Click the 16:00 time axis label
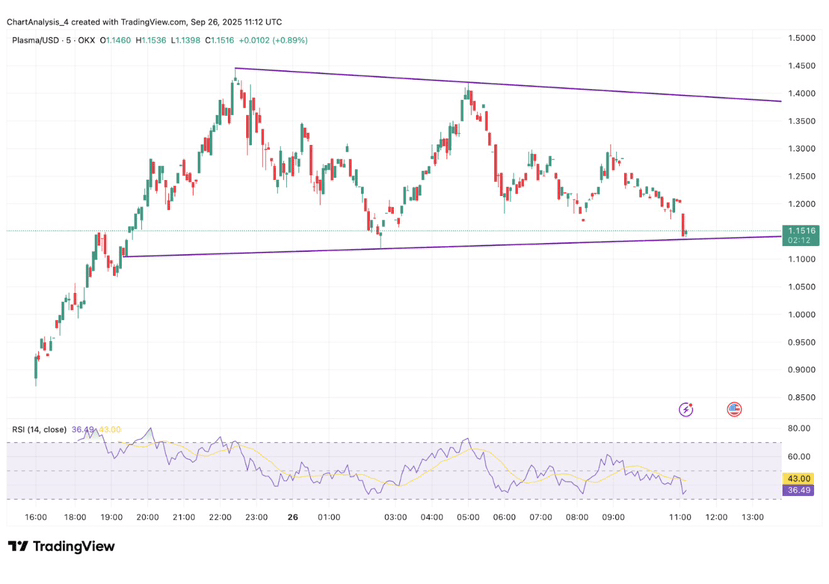The width and height of the screenshot is (829, 584). pos(35,517)
